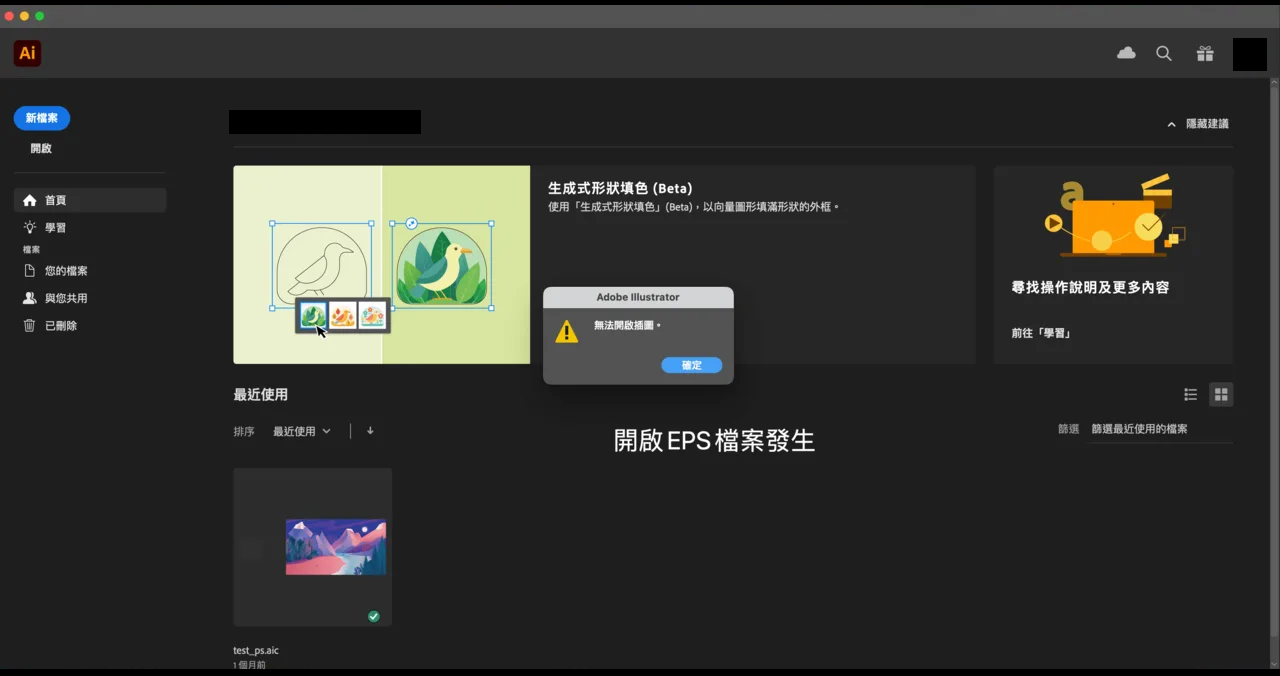Select 首頁 in the sidebar
Image resolution: width=1280 pixels, height=676 pixels.
coord(90,200)
